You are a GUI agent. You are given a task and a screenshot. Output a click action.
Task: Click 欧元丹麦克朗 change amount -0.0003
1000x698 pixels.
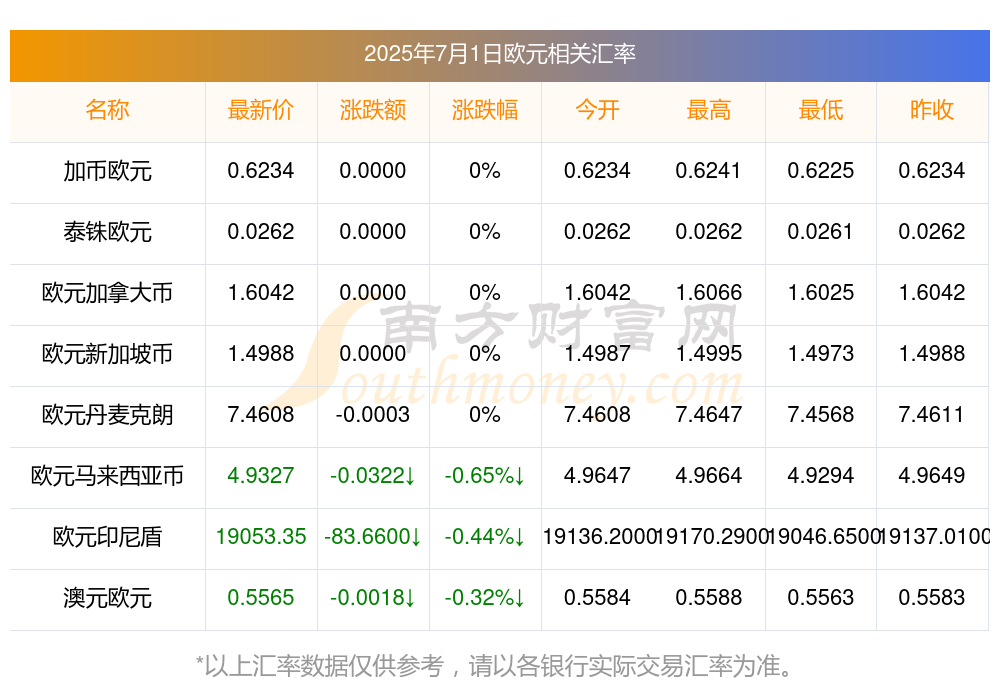click(373, 415)
